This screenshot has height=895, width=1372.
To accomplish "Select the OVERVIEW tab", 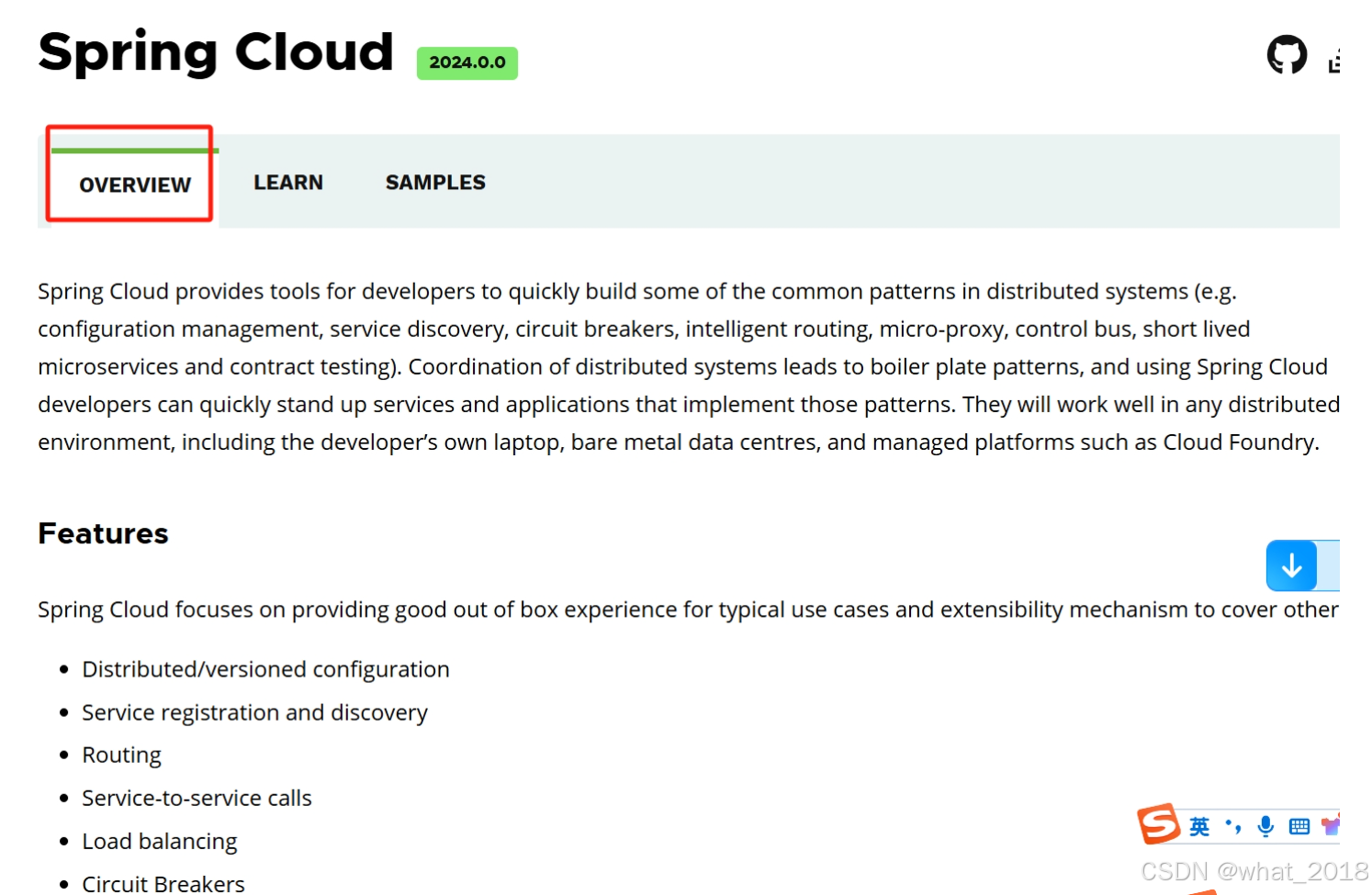I will (x=133, y=185).
